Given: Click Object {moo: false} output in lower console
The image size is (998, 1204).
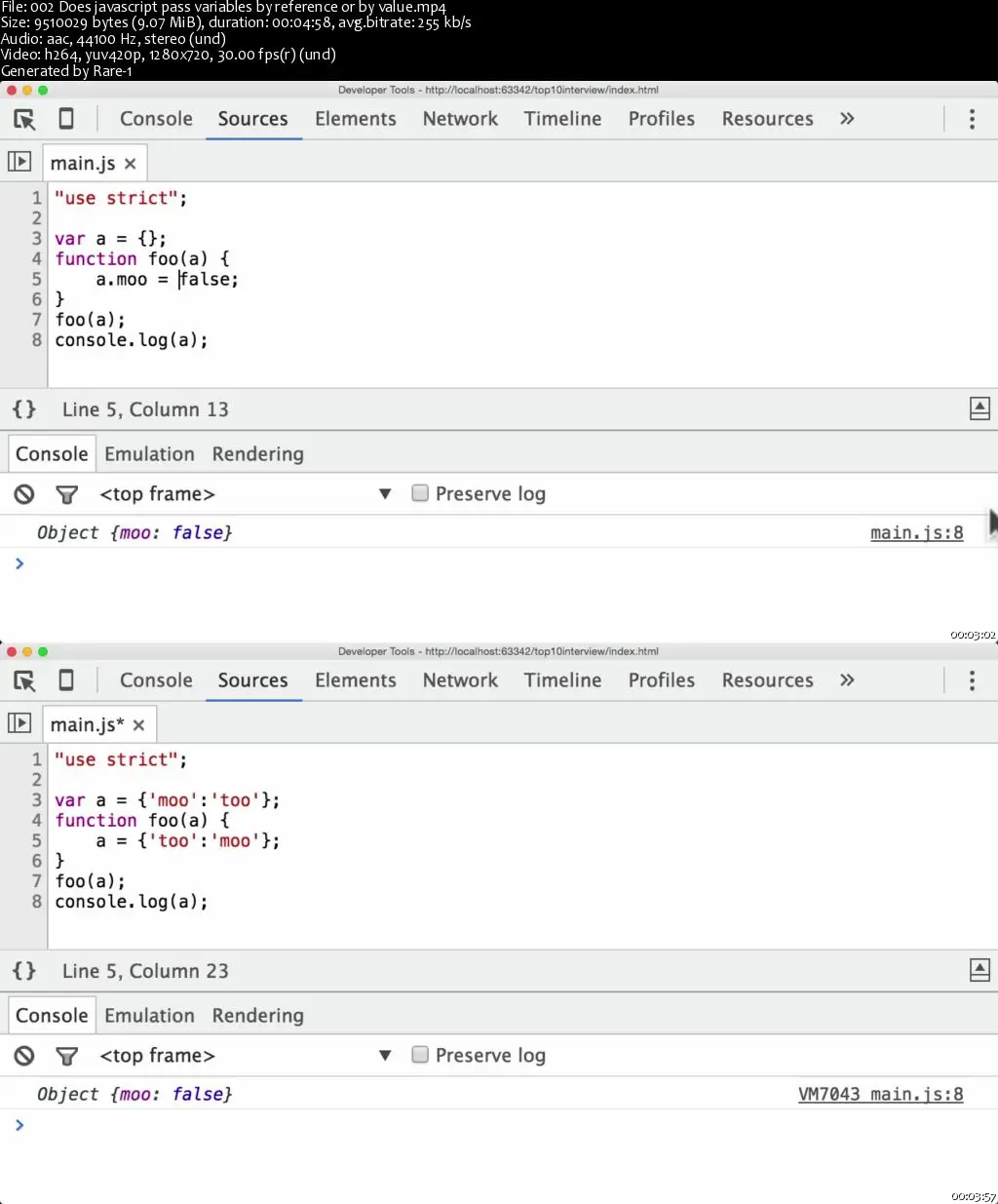Looking at the screenshot, I should pos(134,1094).
